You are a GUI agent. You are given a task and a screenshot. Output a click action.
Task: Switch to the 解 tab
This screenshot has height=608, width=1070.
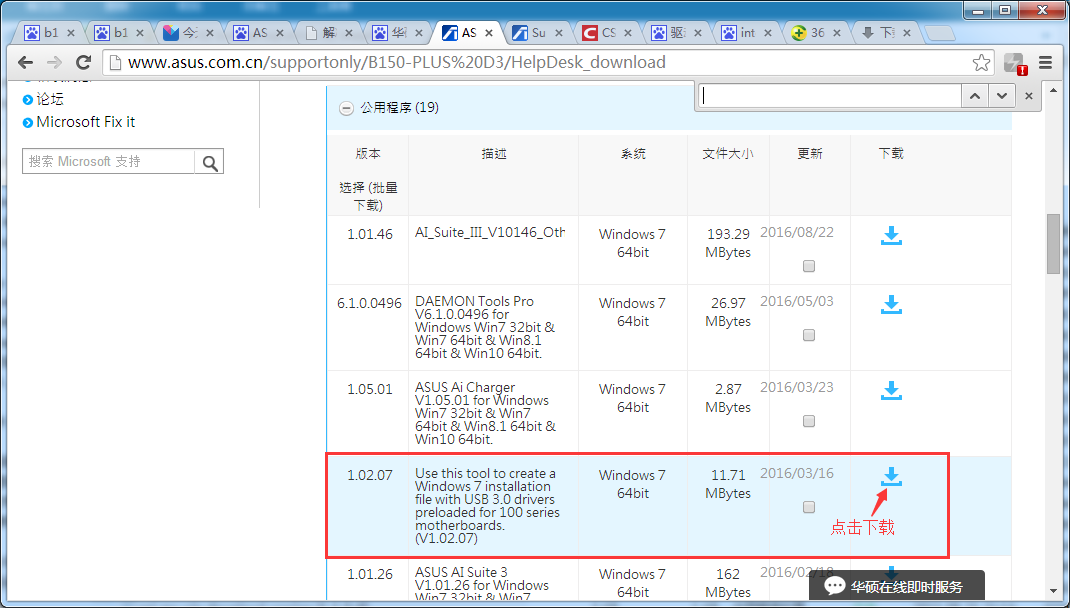328,32
